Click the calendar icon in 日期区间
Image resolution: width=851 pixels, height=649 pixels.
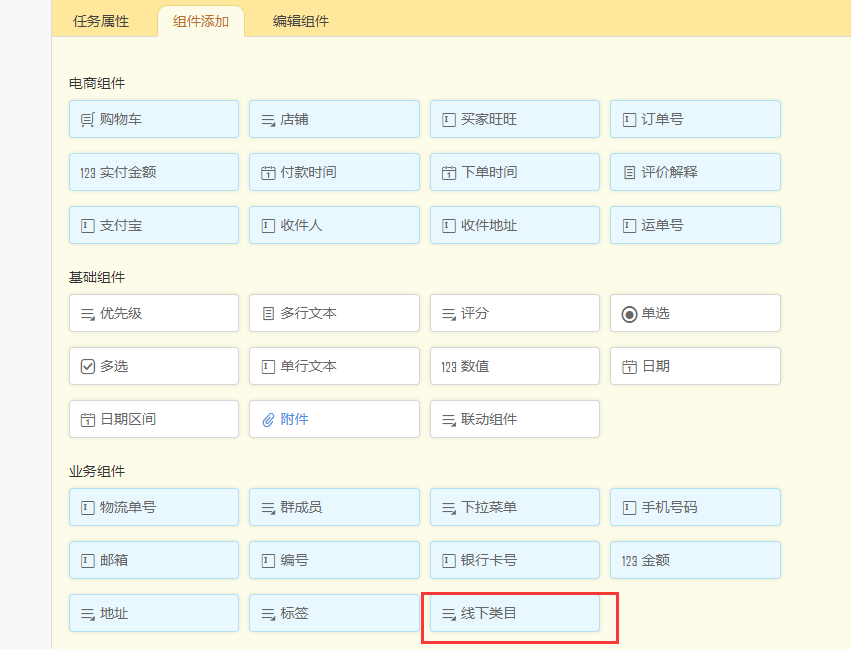[87, 420]
